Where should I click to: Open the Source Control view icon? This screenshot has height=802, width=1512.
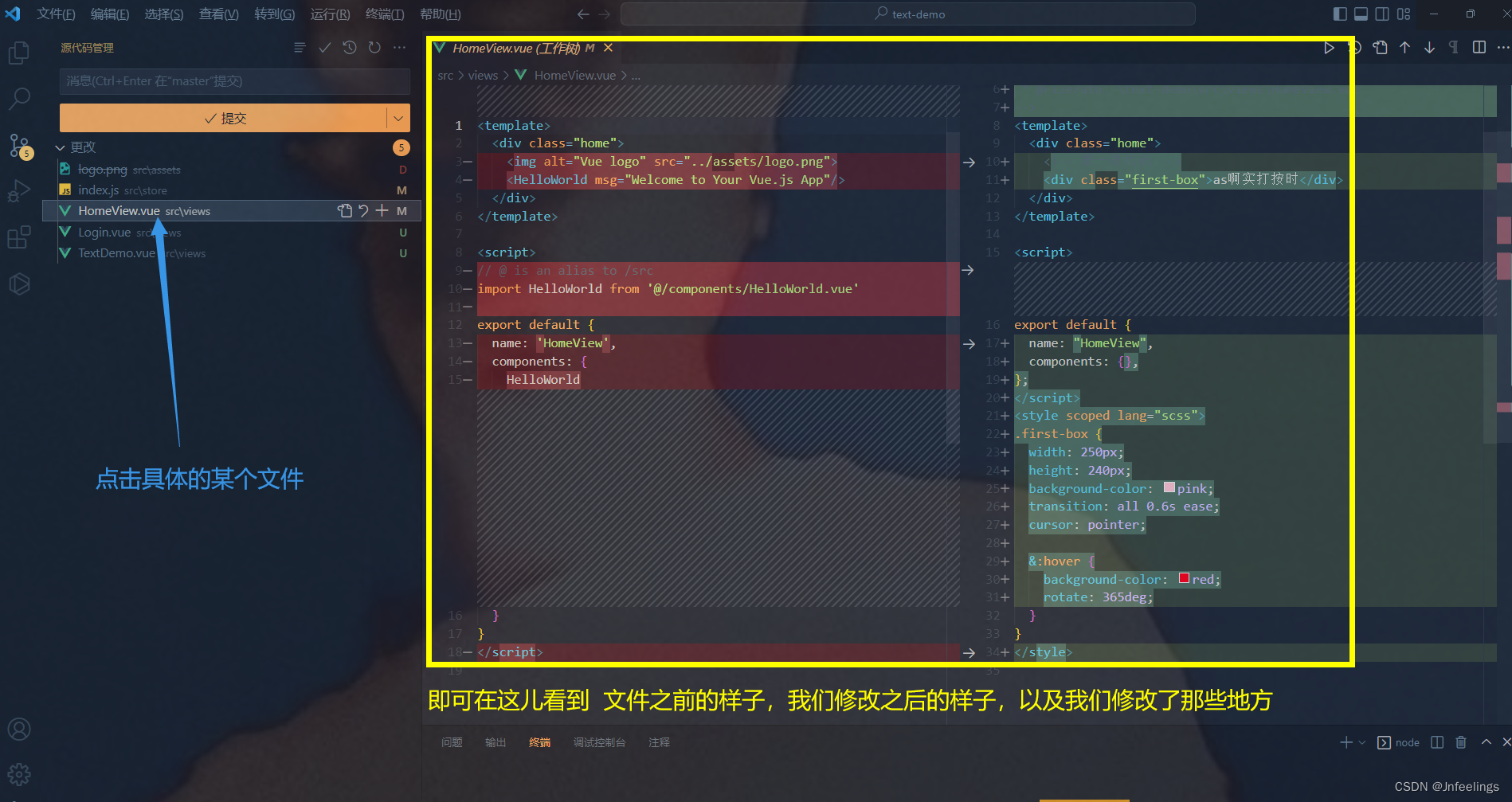point(19,146)
